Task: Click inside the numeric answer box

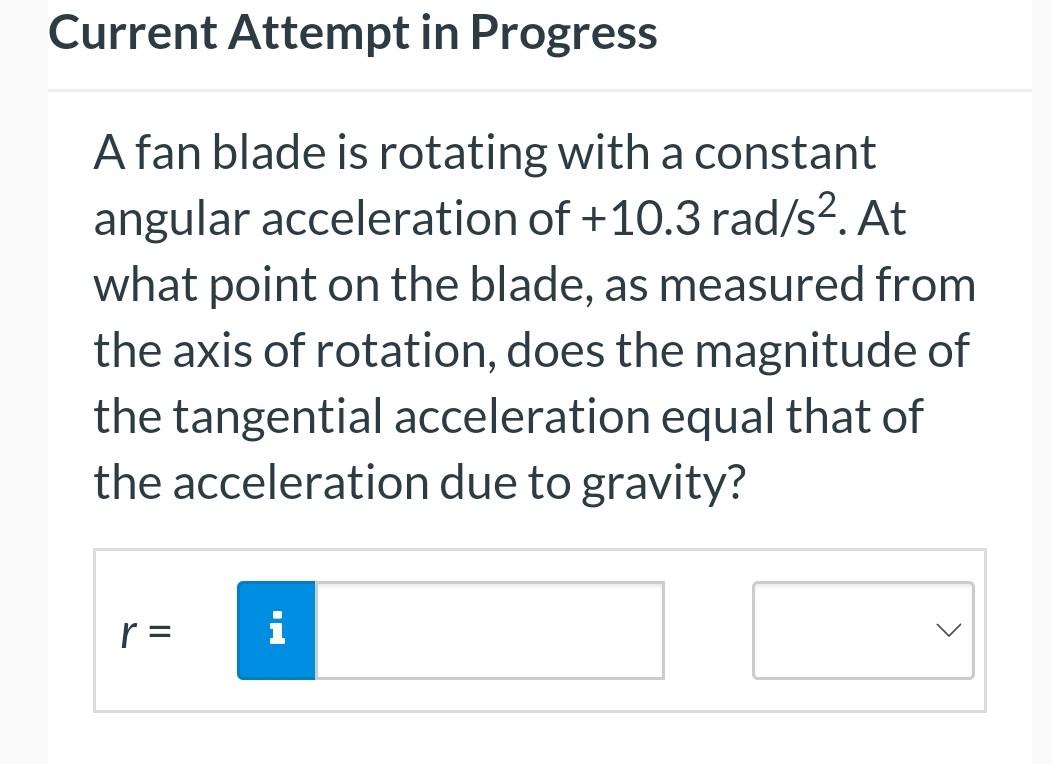Action: point(488,630)
